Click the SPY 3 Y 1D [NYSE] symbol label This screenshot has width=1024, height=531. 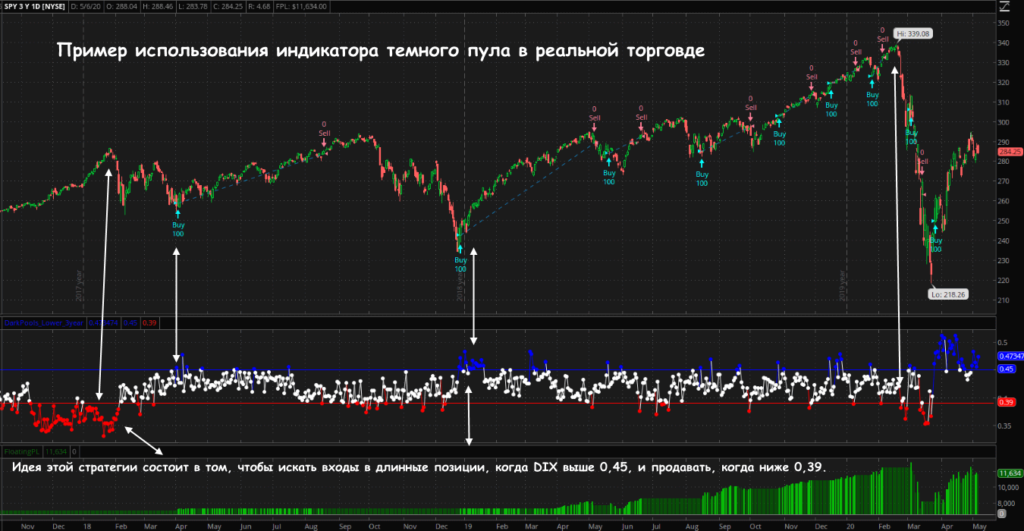point(35,7)
